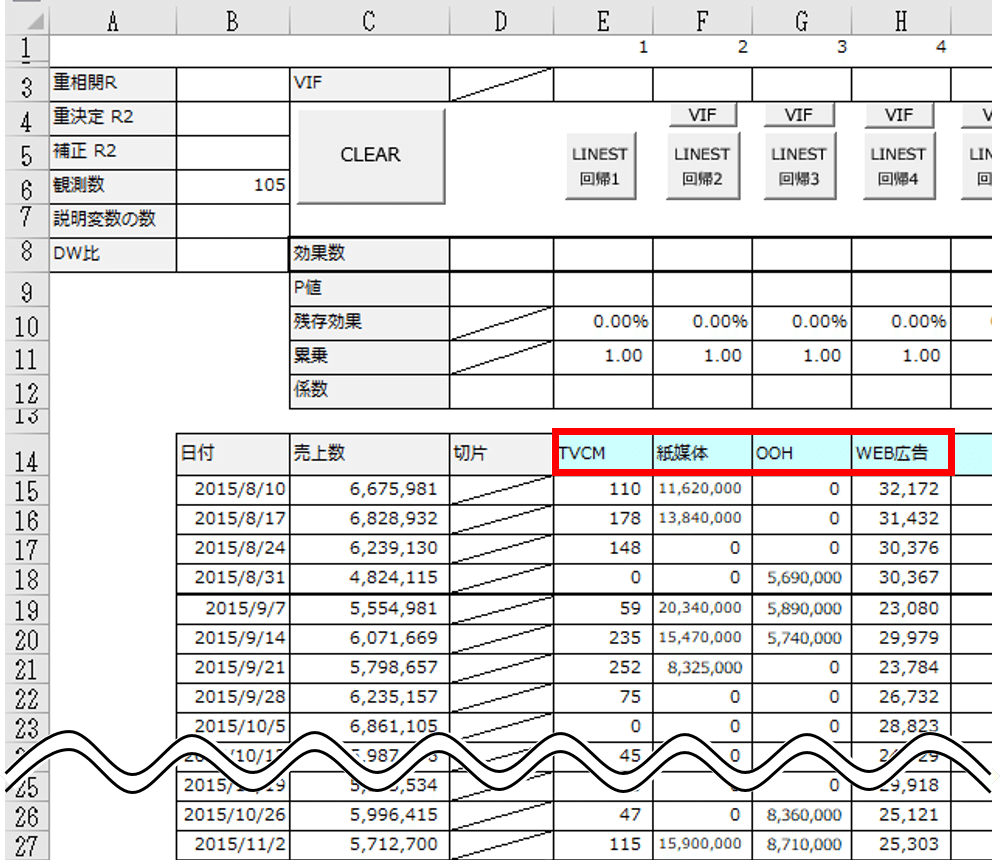Select column B header
Image resolution: width=1001 pixels, height=860 pixels.
point(232,21)
